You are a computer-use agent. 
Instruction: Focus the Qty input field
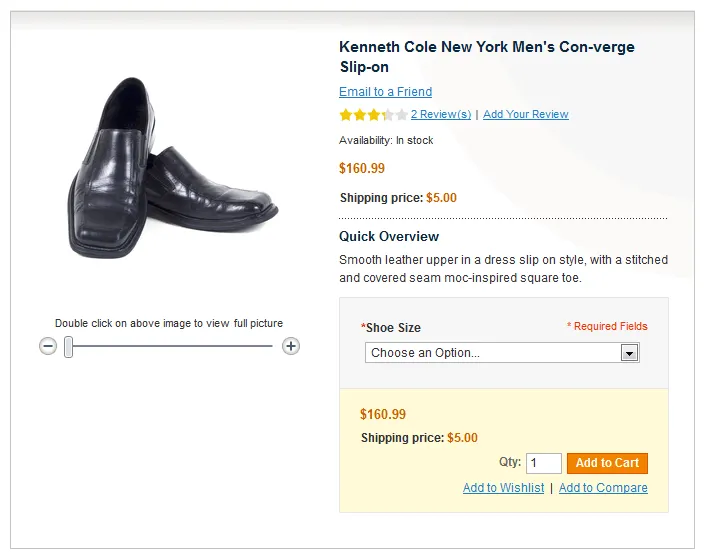(544, 463)
